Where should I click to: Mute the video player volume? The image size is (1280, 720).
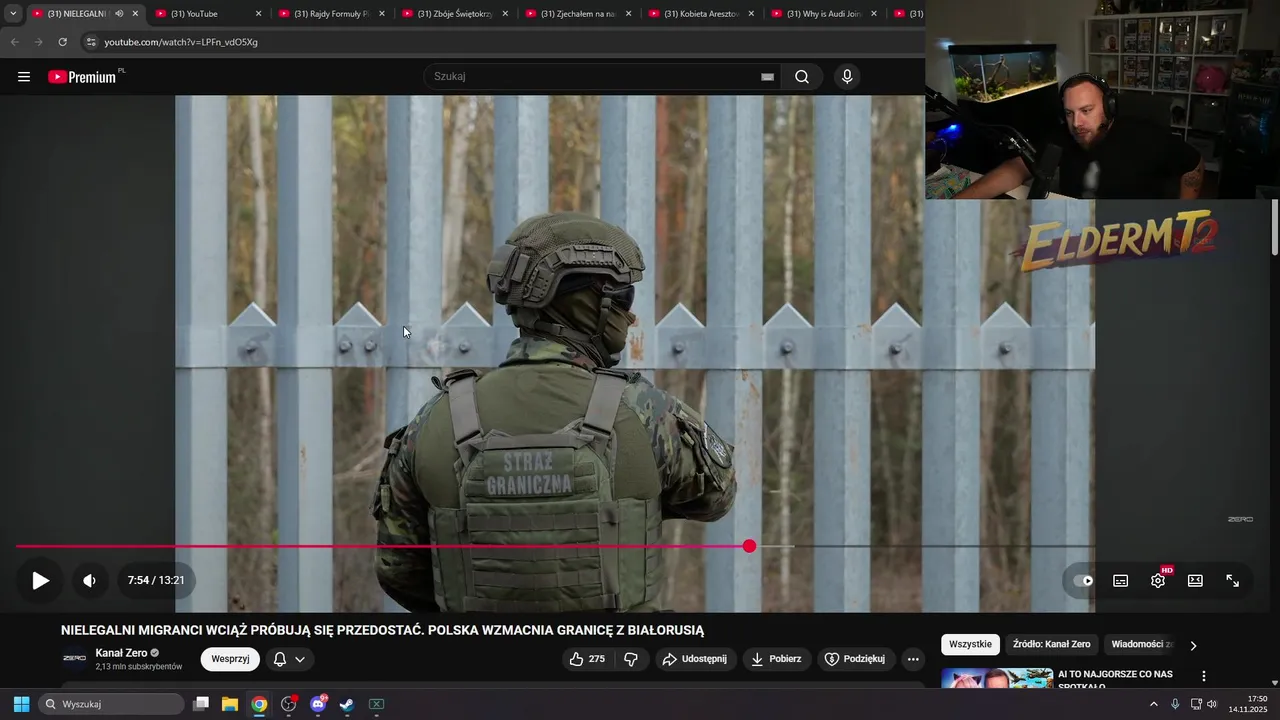click(x=89, y=580)
